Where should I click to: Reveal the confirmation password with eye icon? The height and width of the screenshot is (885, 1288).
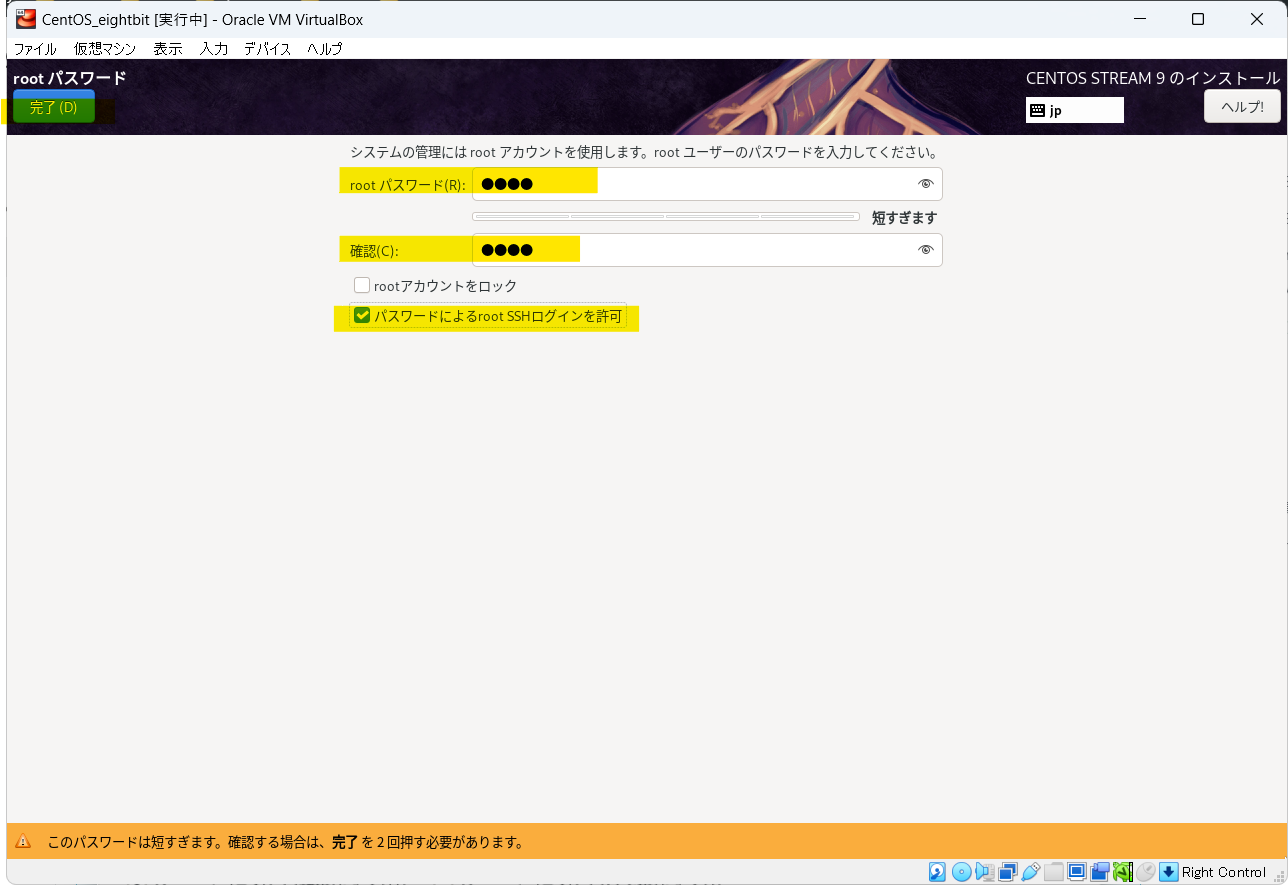coord(926,249)
